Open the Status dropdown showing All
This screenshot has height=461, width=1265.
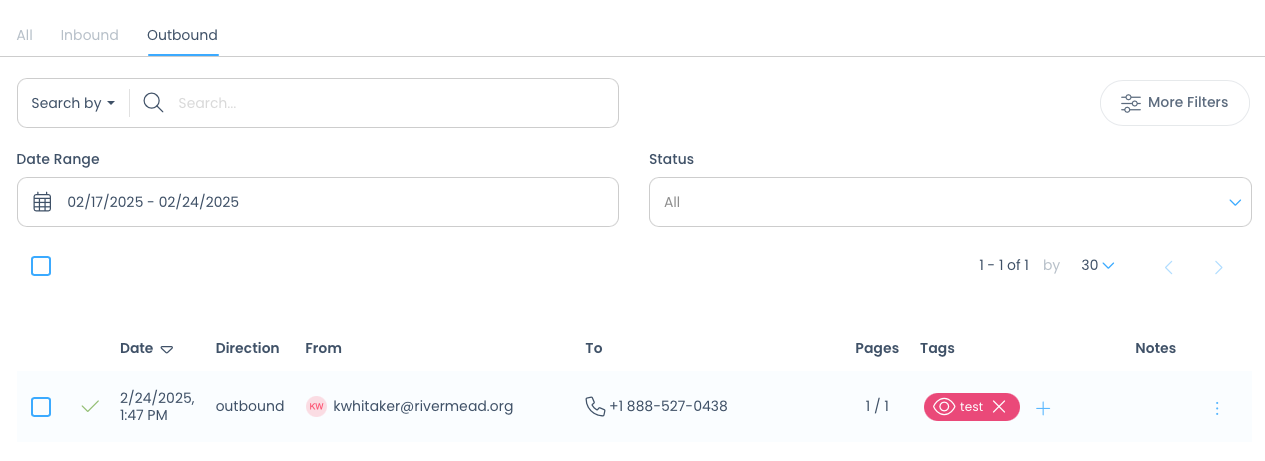tap(950, 202)
